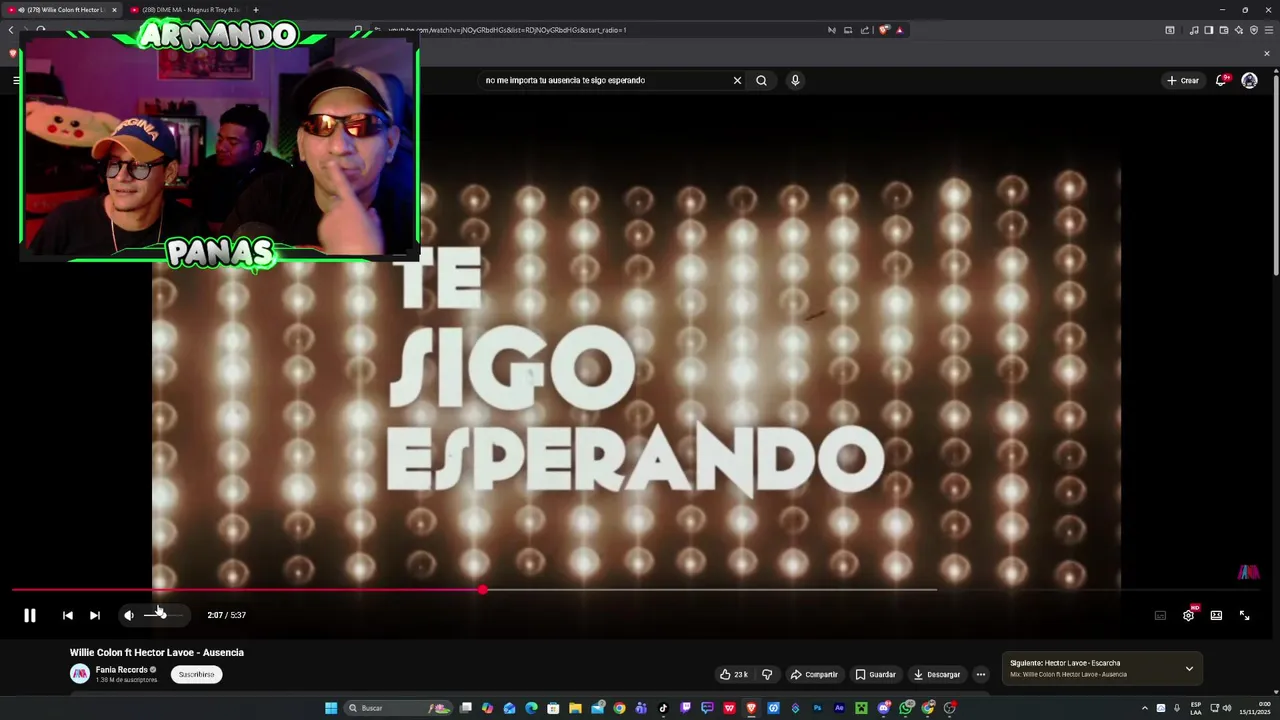
Task: Open the Fania Records channel name link
Action: (x=121, y=670)
